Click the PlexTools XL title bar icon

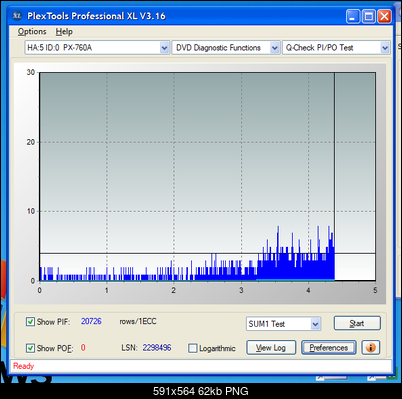pos(17,15)
